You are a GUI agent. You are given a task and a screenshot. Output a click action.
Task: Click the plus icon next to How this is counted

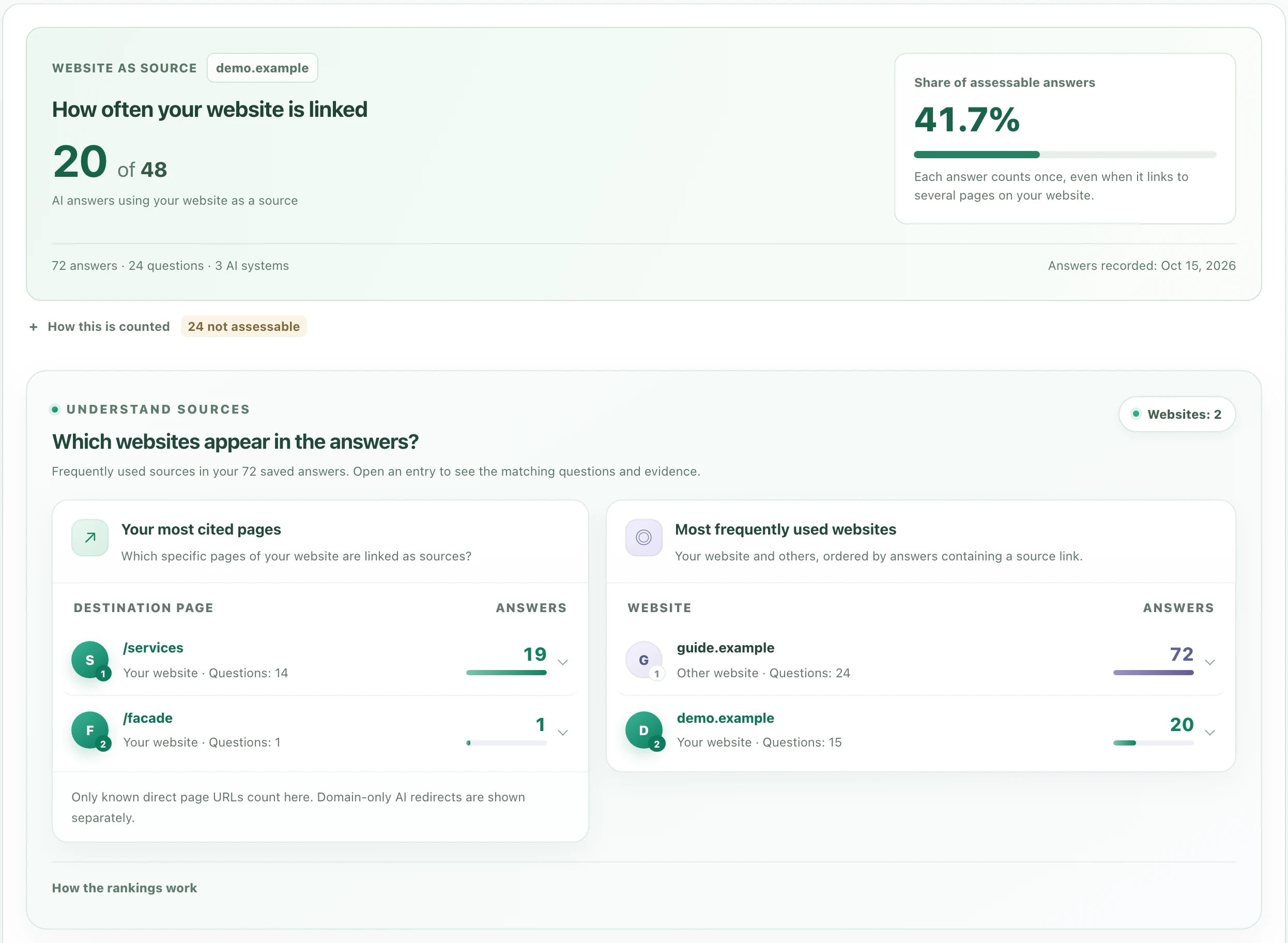tap(33, 327)
